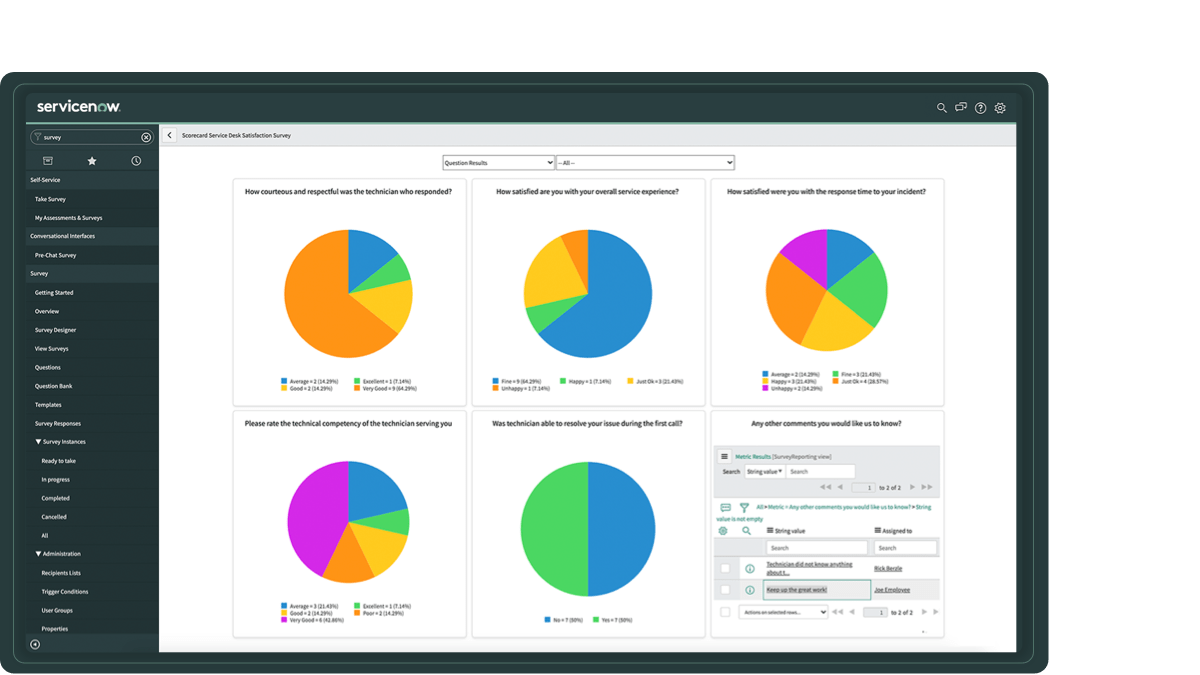
Task: Check the select-all box in Metric Results footer
Action: pyautogui.click(x=726, y=611)
